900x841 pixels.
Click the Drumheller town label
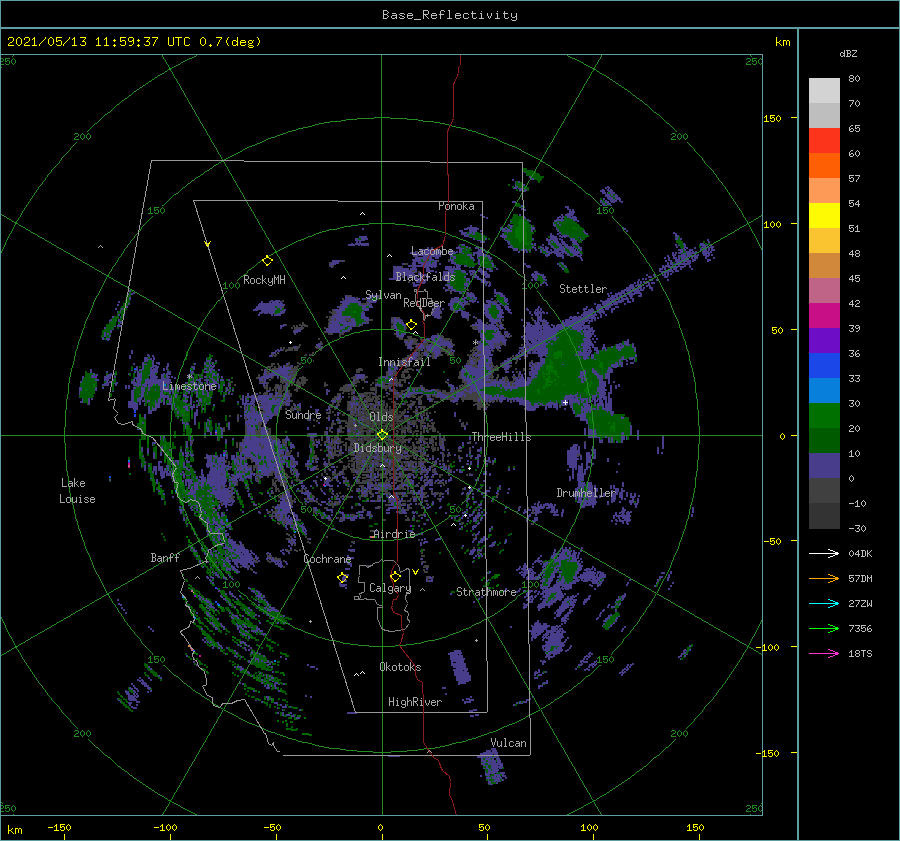tap(586, 493)
